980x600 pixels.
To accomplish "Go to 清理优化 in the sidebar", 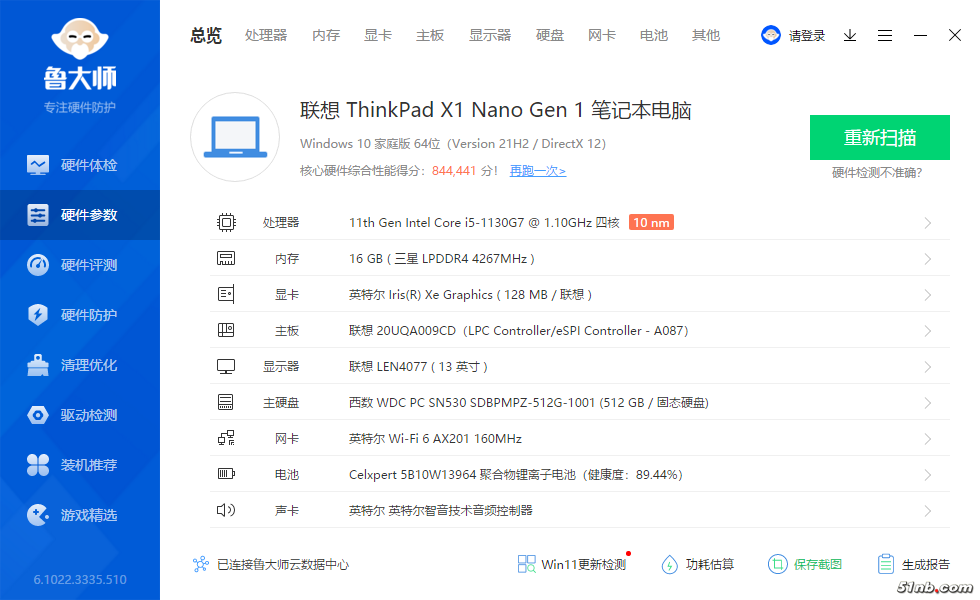I will pyautogui.click(x=88, y=365).
